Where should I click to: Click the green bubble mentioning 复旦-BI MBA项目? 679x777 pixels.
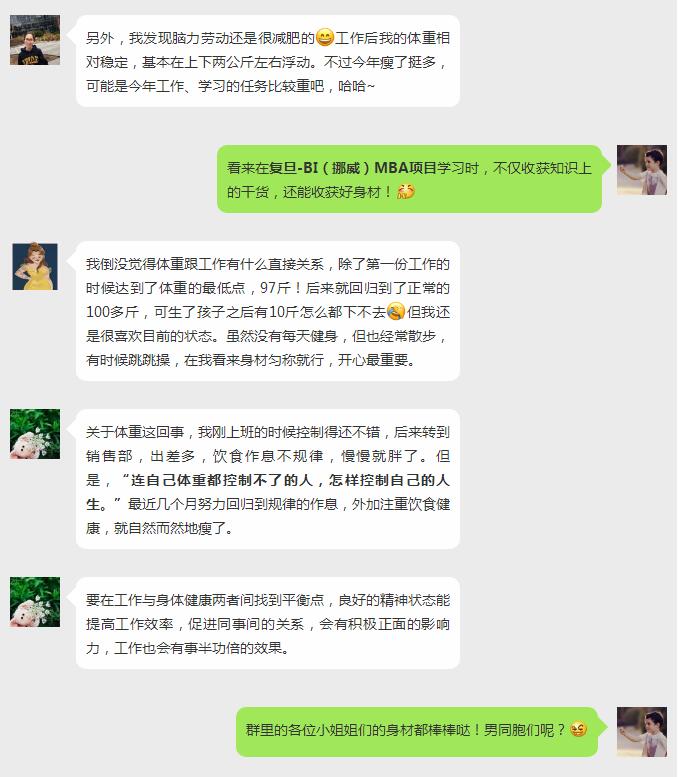[x=409, y=179]
